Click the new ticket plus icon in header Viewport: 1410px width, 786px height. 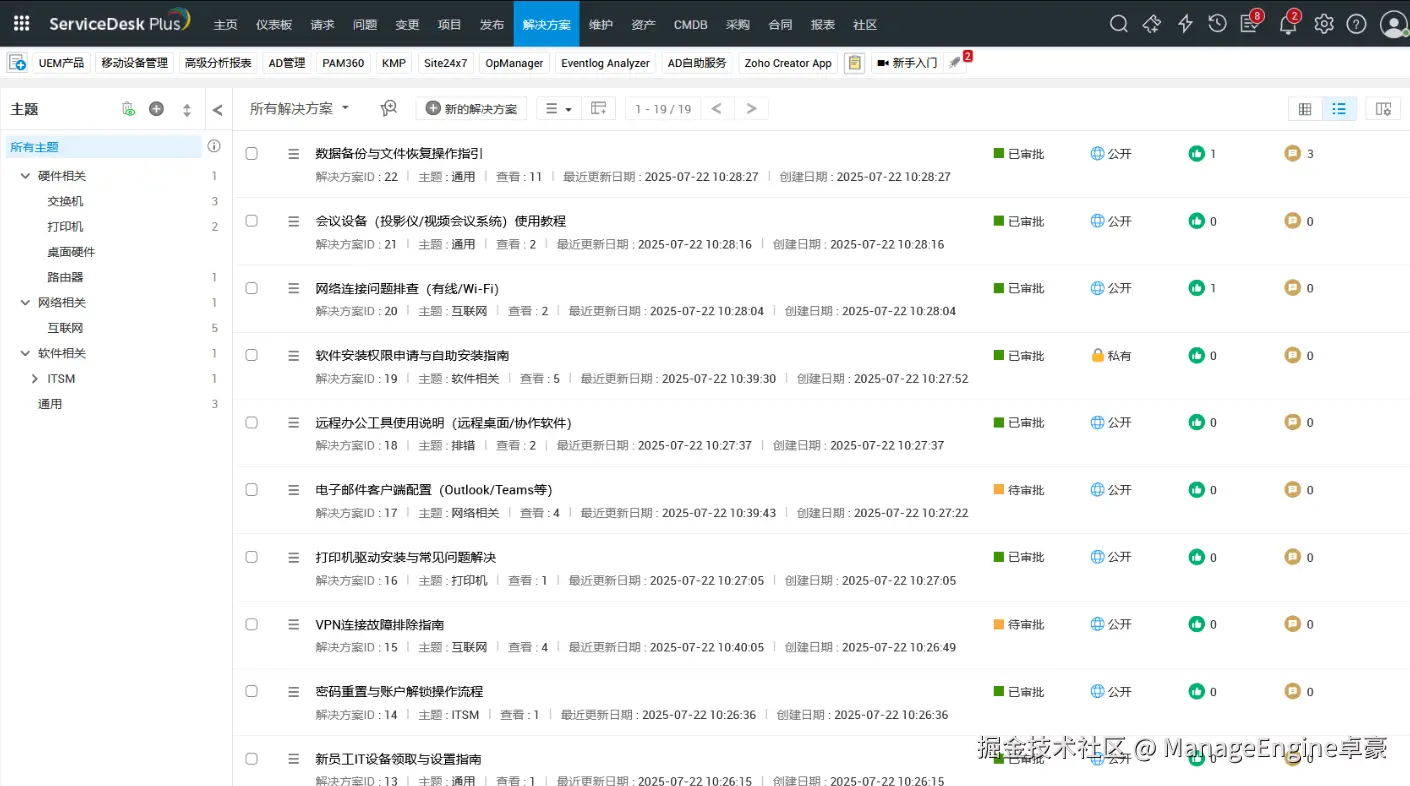click(1152, 24)
